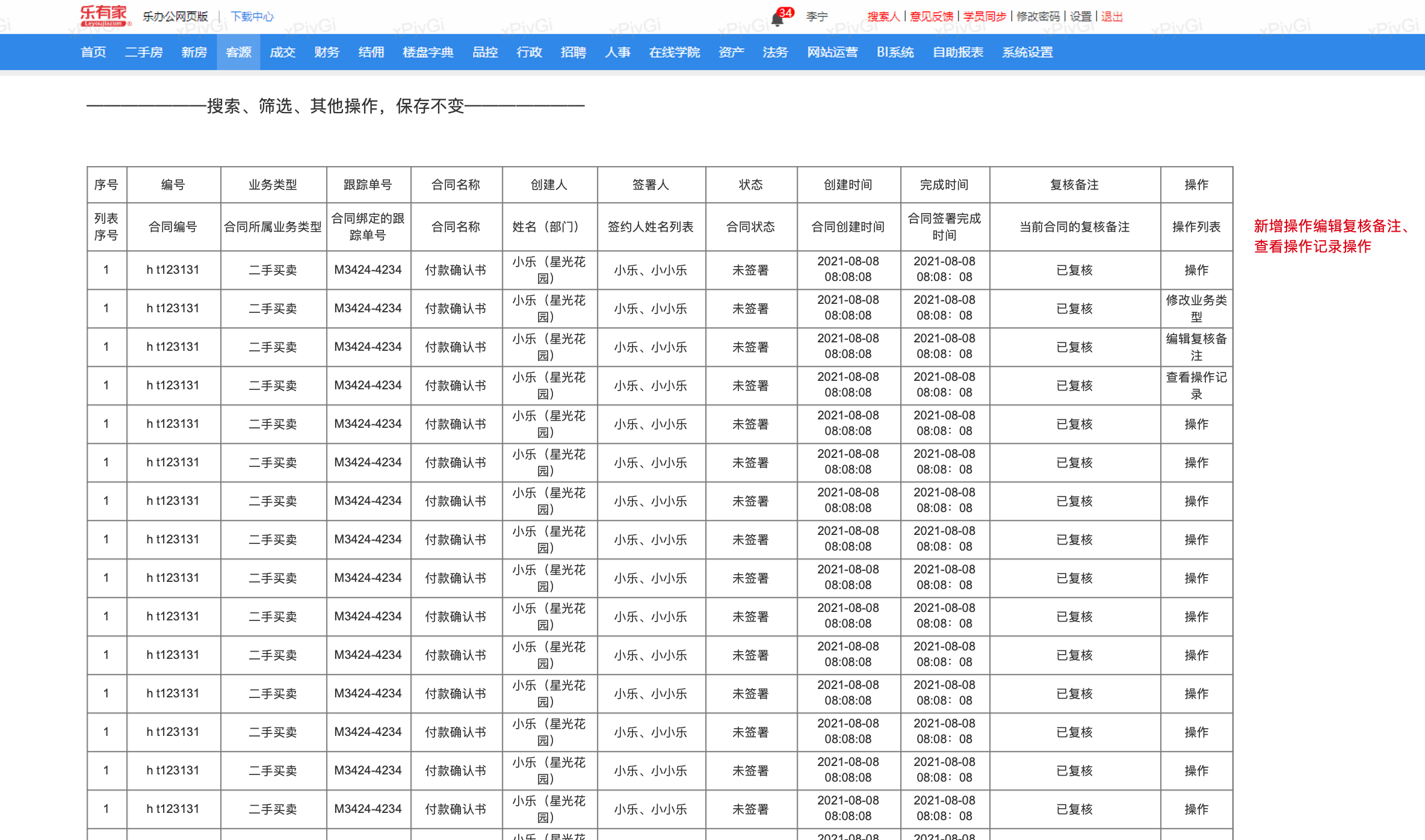Click the 搜索人 link
The width and height of the screenshot is (1425, 840).
click(x=883, y=17)
